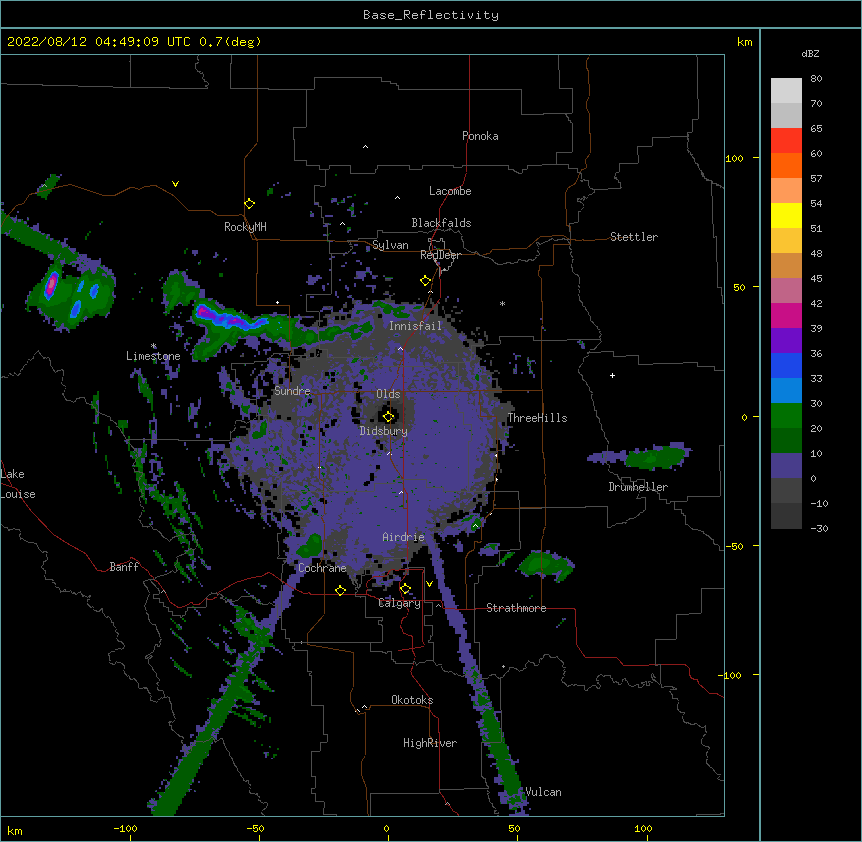This screenshot has height=842, width=862.
Task: Click the Didsbury label
Action: (384, 431)
